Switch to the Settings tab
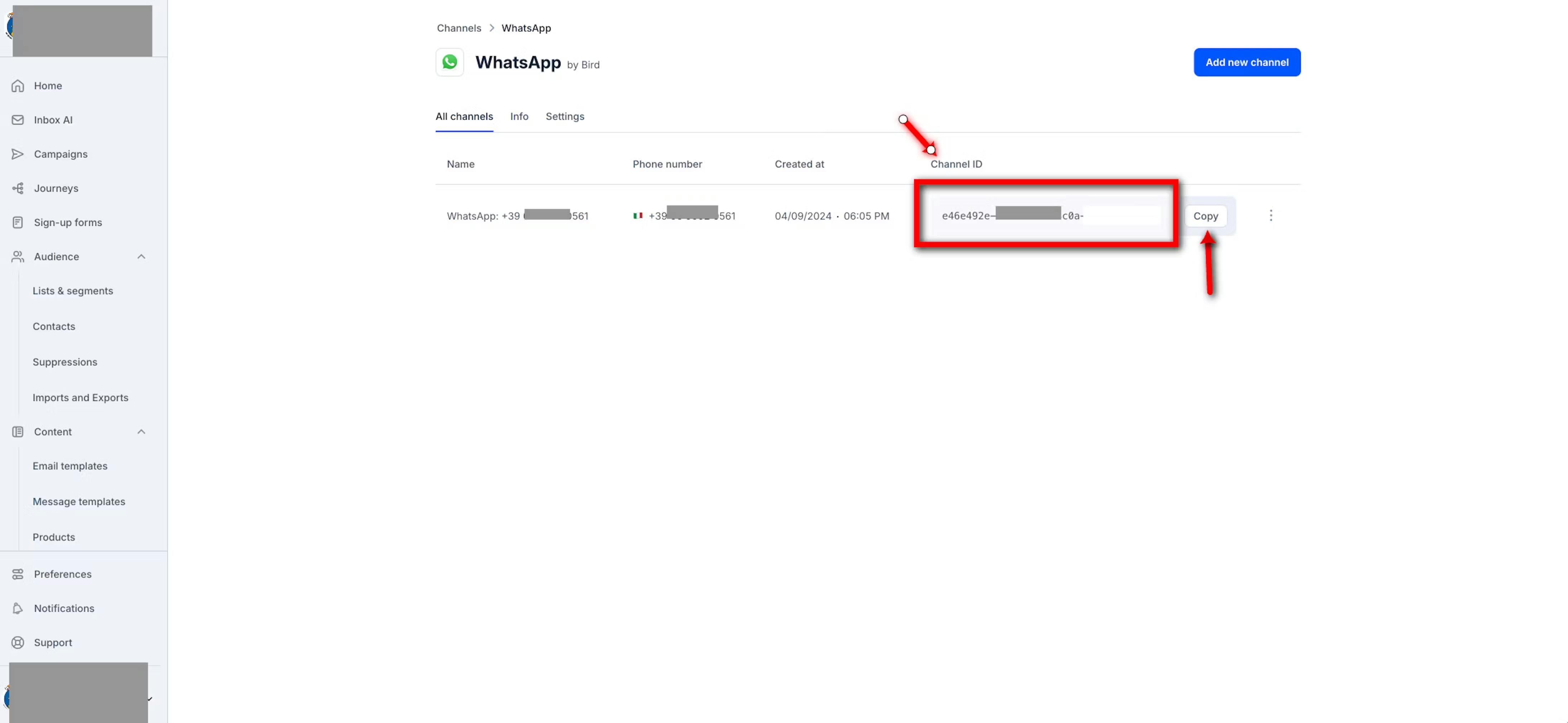1568x723 pixels. pos(564,116)
